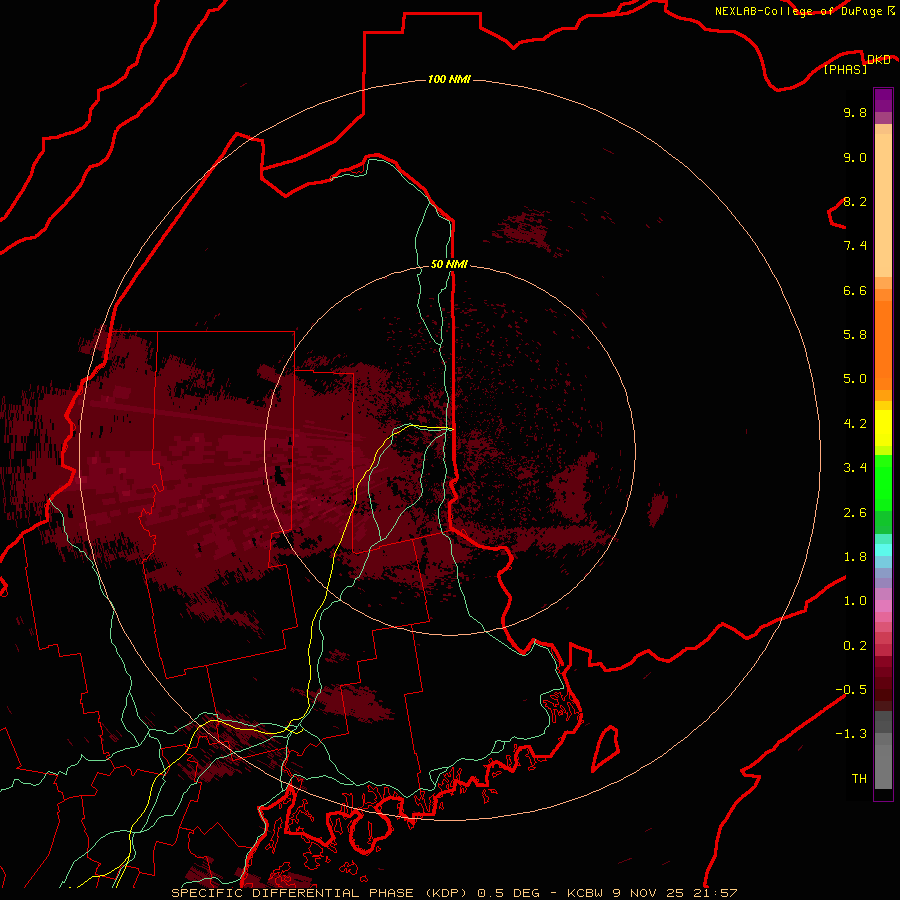Click the 5.0 value on the color scale
Image resolution: width=900 pixels, height=900 pixels.
point(855,379)
